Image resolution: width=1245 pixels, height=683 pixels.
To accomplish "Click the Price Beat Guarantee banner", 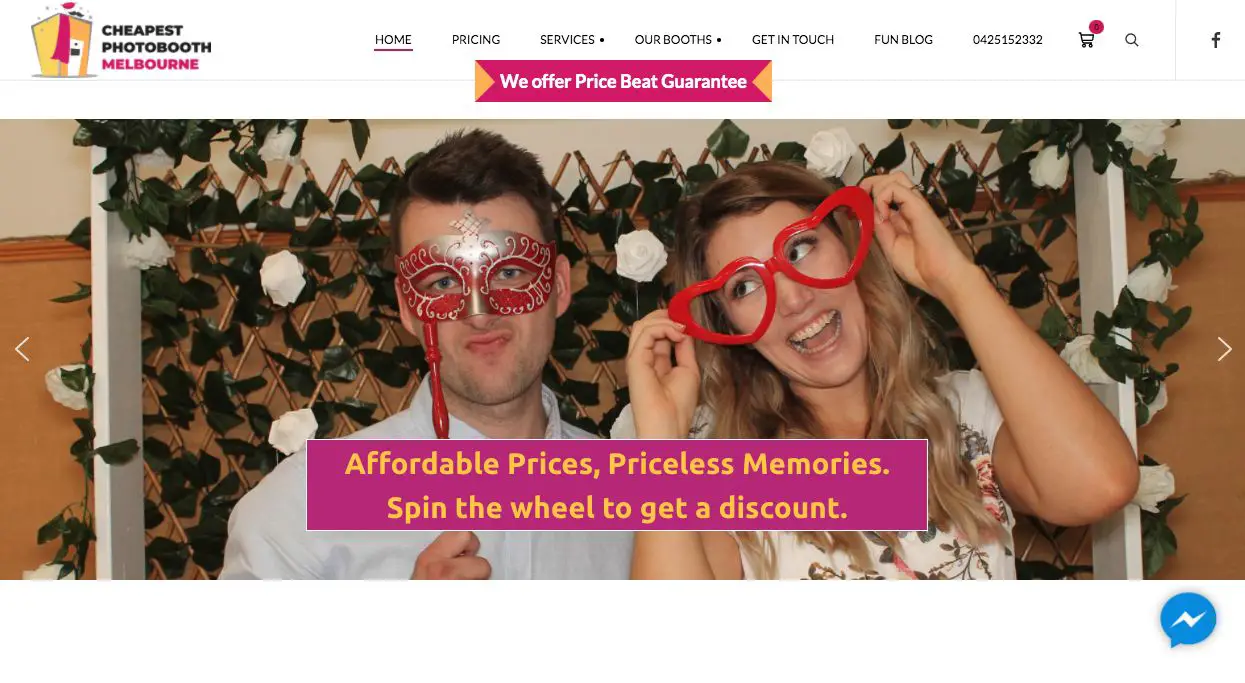I will click(623, 81).
